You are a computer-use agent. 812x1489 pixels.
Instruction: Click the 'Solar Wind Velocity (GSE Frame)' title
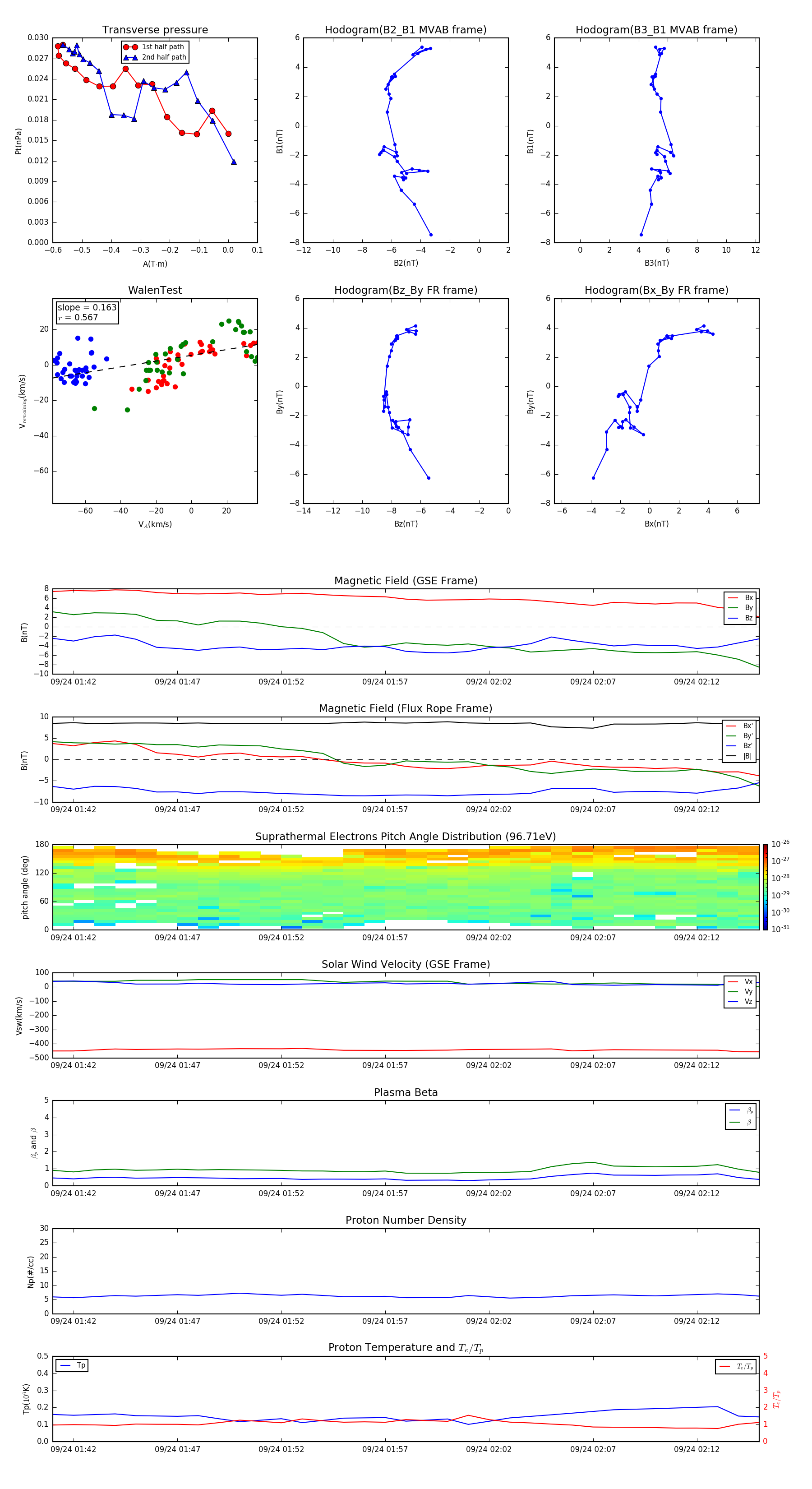click(x=406, y=965)
